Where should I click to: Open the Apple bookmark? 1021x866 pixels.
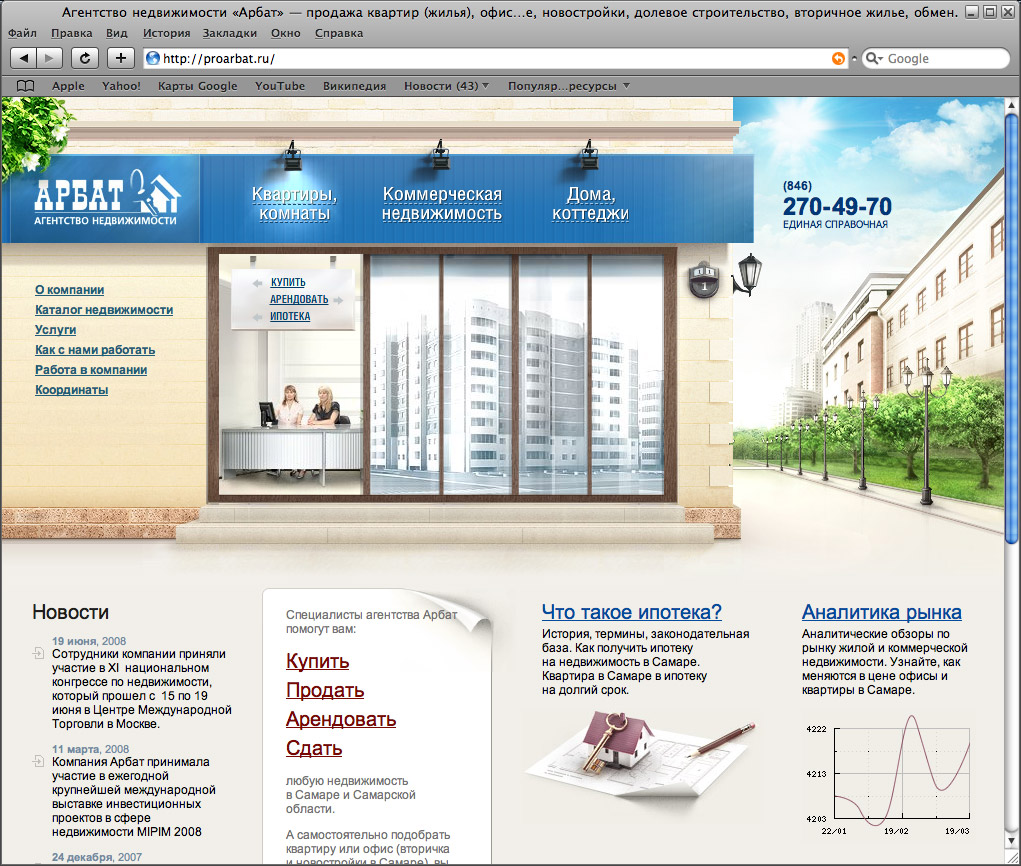point(68,86)
